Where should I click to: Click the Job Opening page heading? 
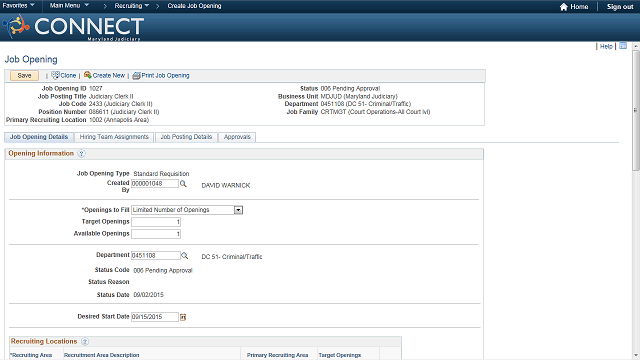coord(31,59)
